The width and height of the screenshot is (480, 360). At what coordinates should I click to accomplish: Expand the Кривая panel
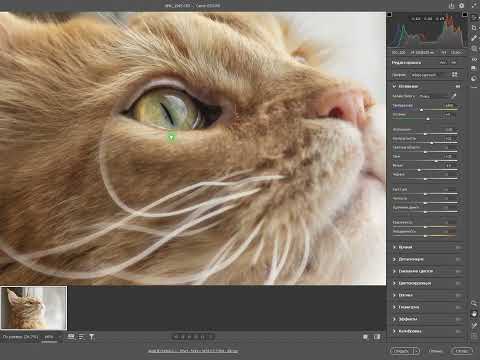[394, 247]
